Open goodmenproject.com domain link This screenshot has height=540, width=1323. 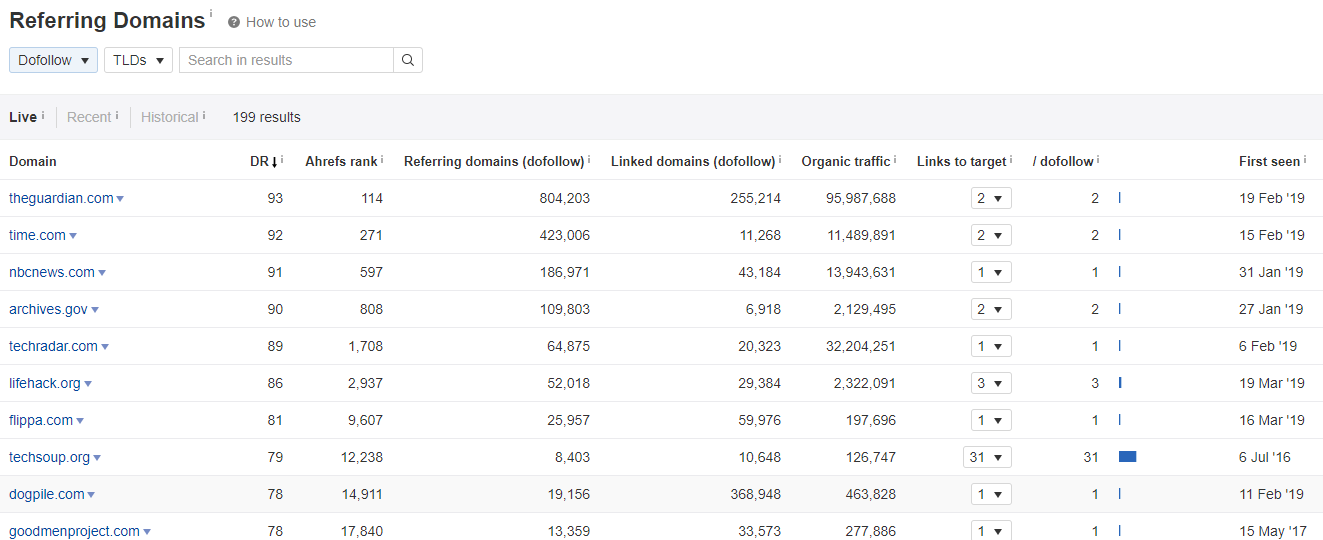tap(74, 531)
